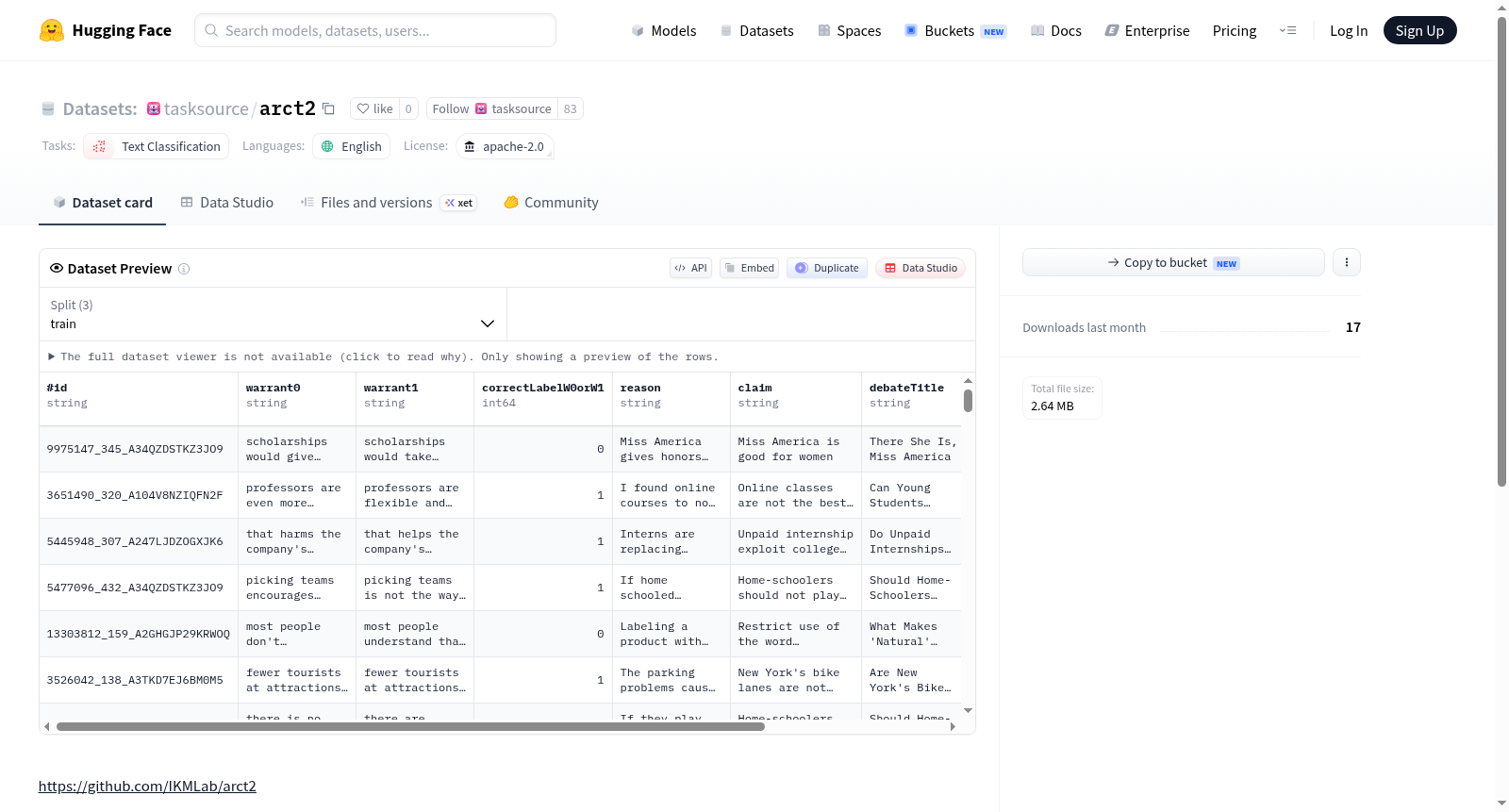Click the English language globe icon
Viewport: 1509px width, 812px height.
(327, 146)
